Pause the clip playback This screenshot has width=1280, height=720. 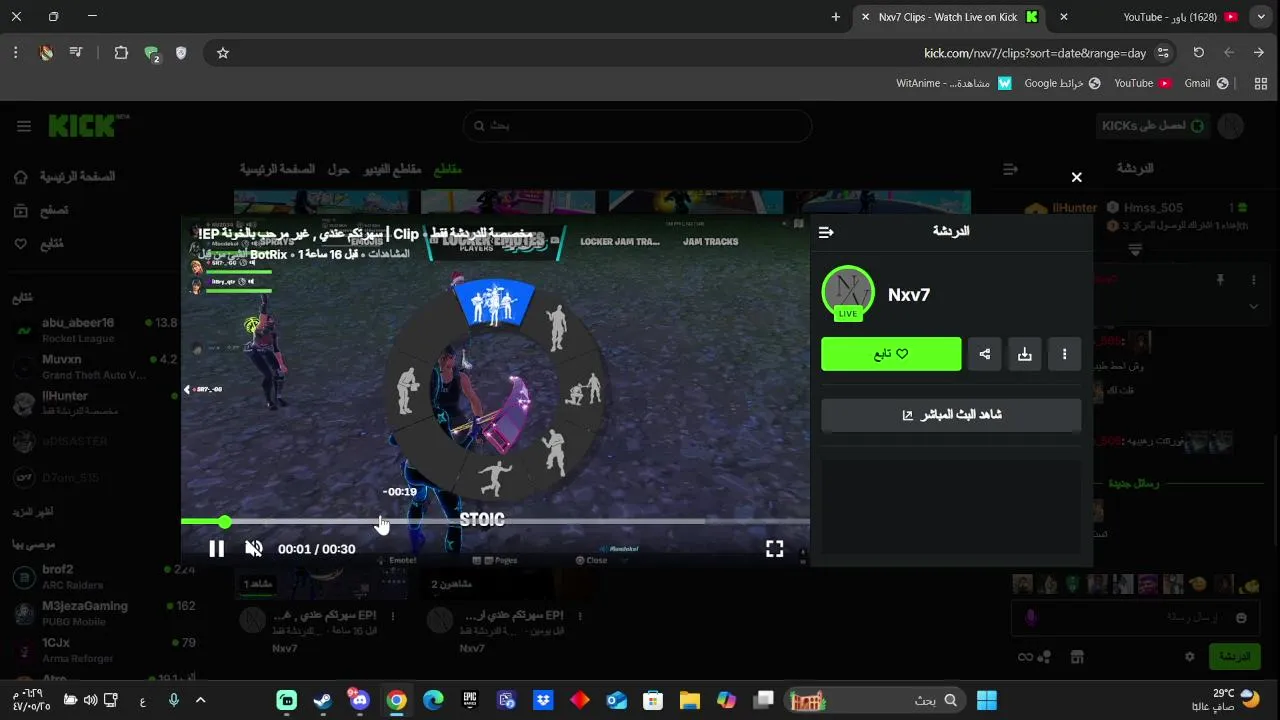click(216, 548)
